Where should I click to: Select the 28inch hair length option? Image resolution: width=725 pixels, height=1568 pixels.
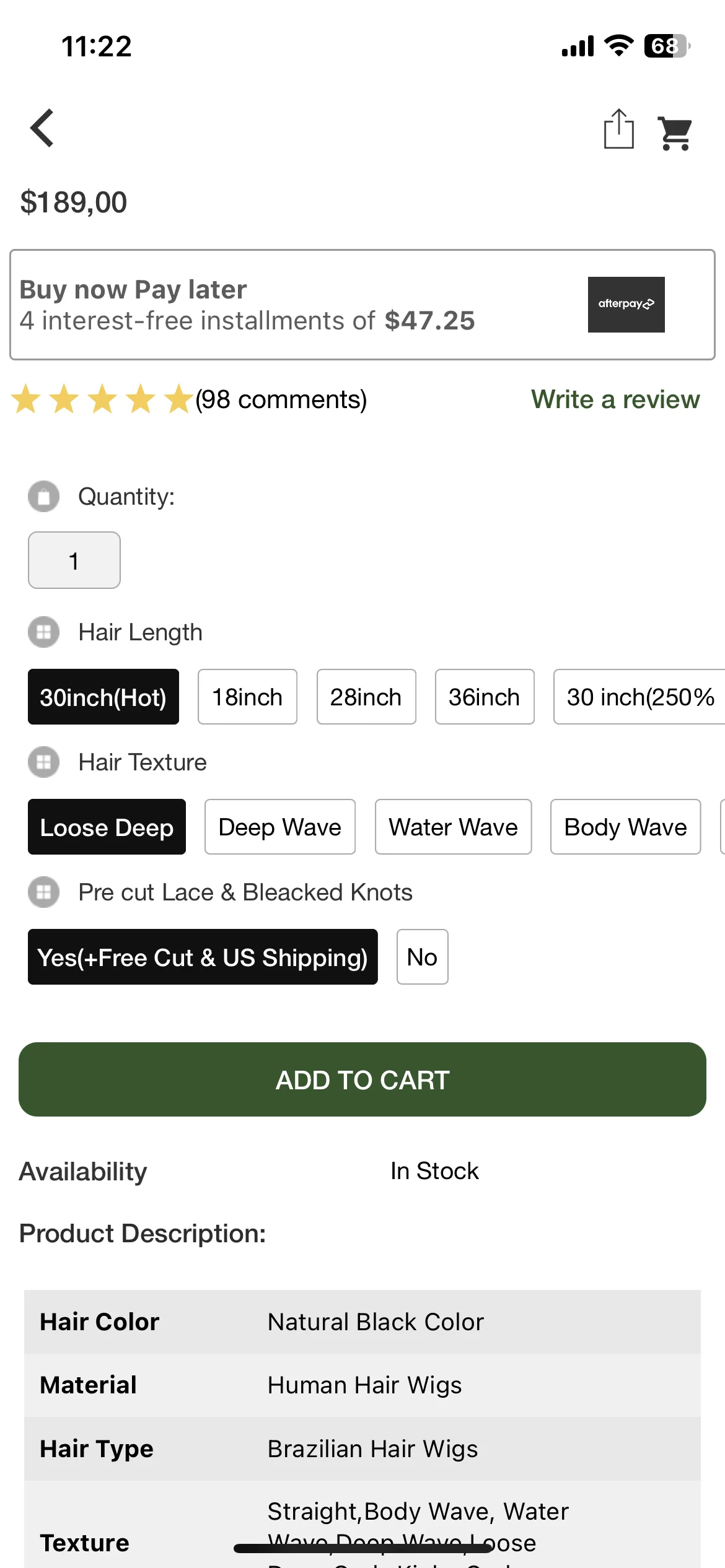pyautogui.click(x=366, y=697)
